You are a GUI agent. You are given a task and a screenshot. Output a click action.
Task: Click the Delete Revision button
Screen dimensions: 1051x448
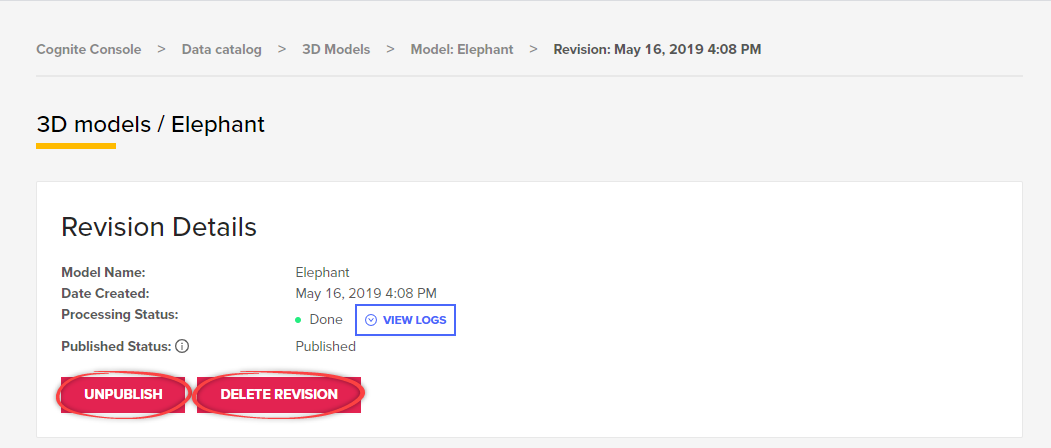279,394
